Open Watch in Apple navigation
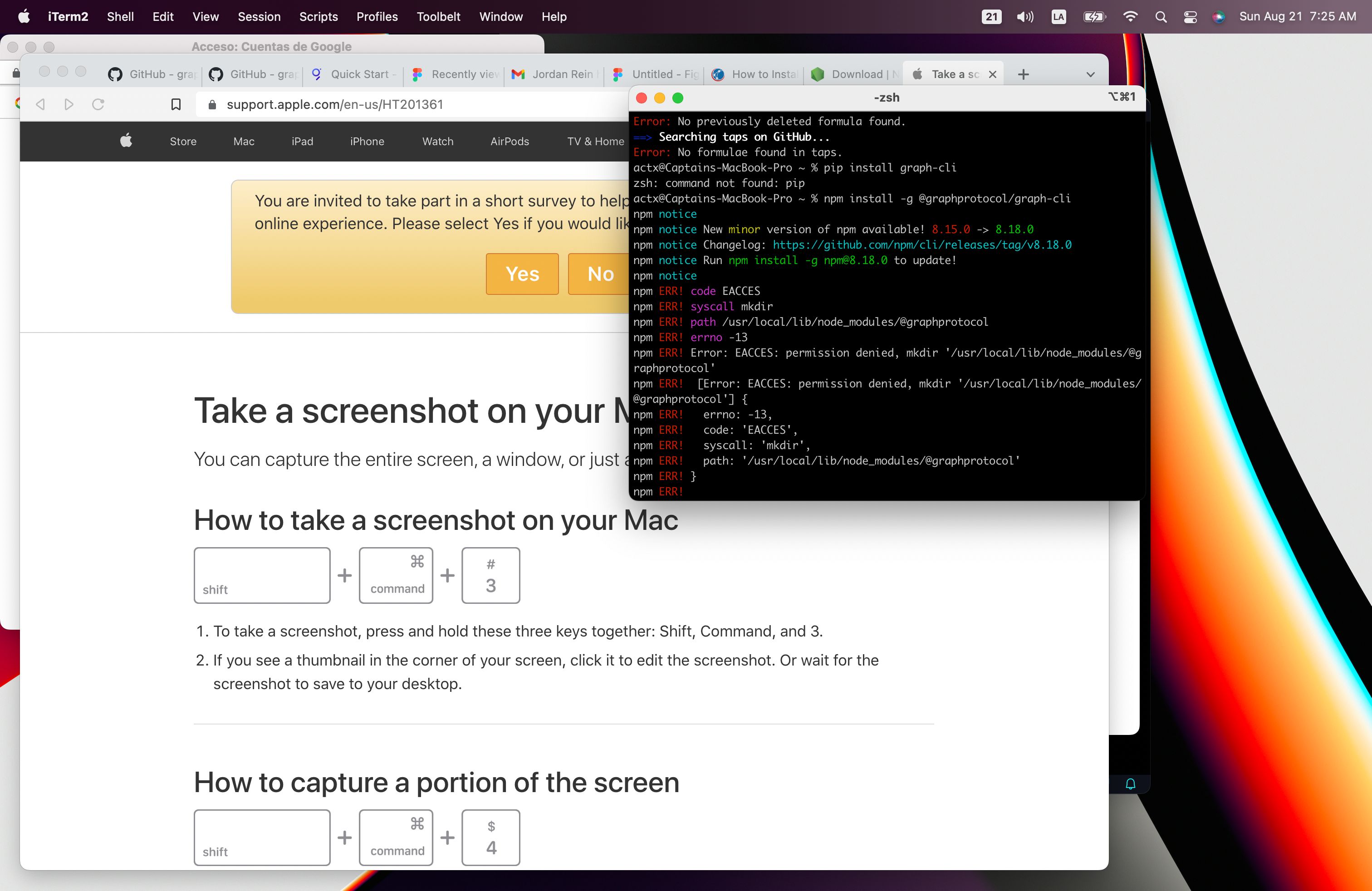This screenshot has width=1372, height=891. (437, 141)
